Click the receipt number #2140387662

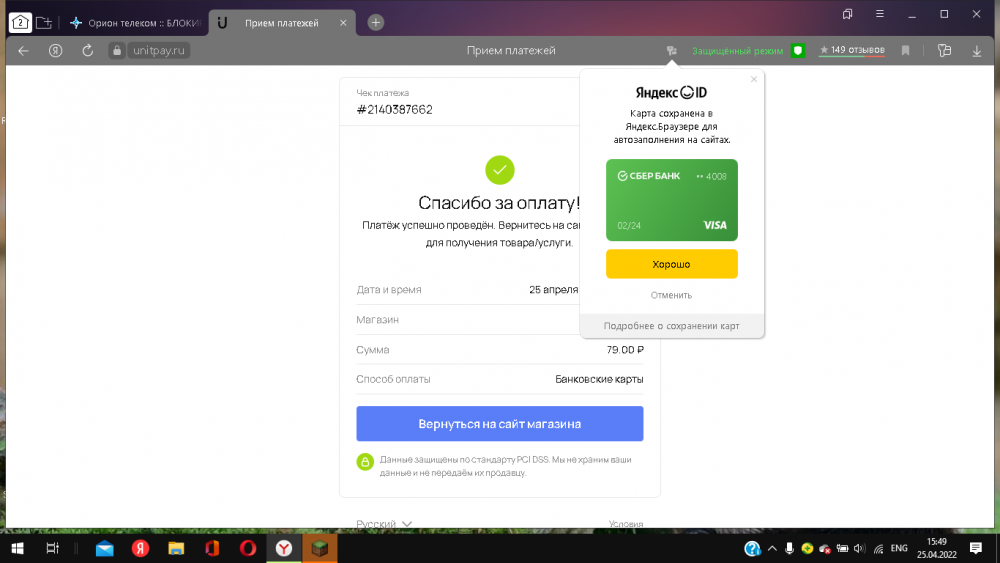394,110
